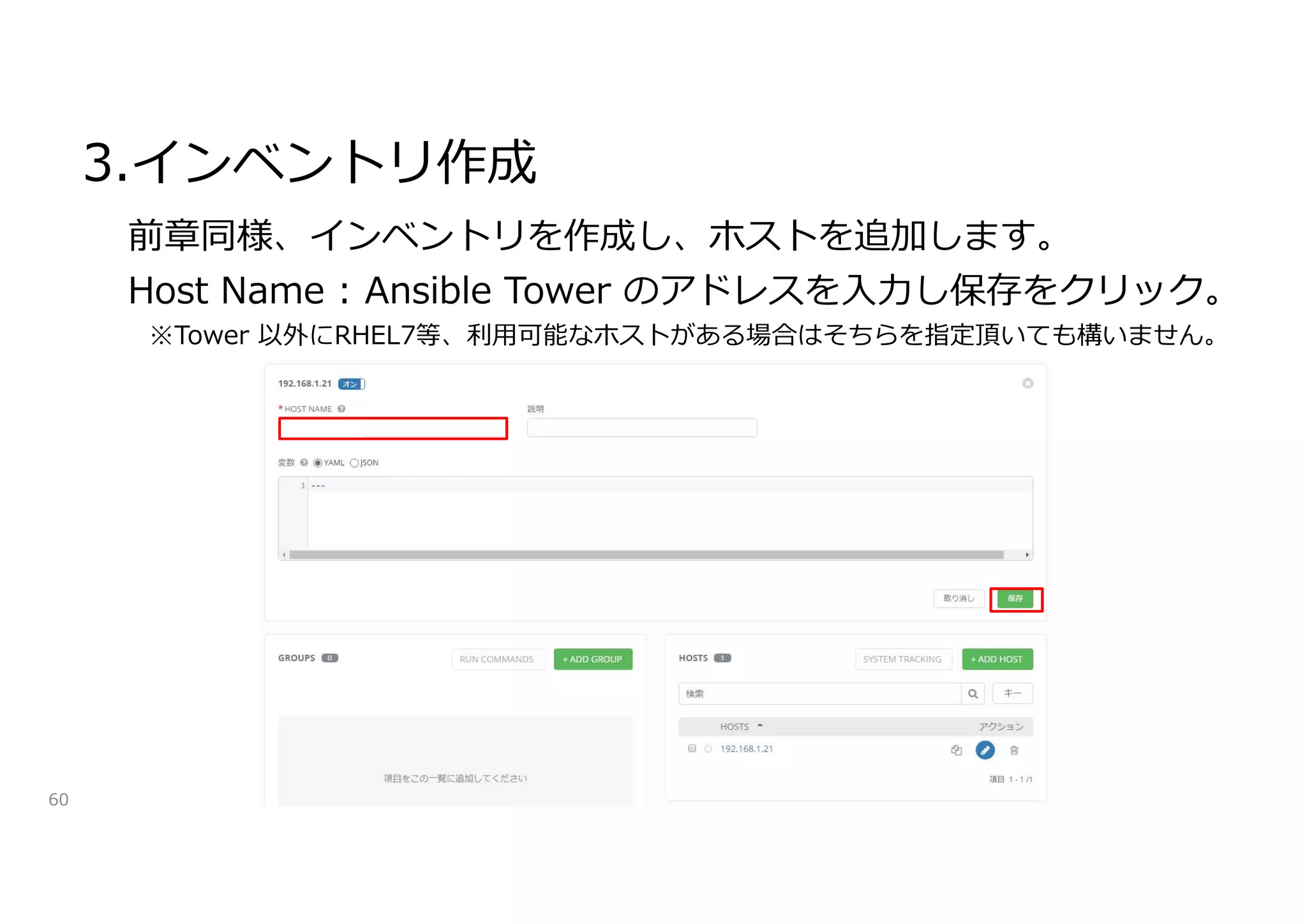Click the HOSTS count badge
This screenshot has height=924, width=1307.
722,658
